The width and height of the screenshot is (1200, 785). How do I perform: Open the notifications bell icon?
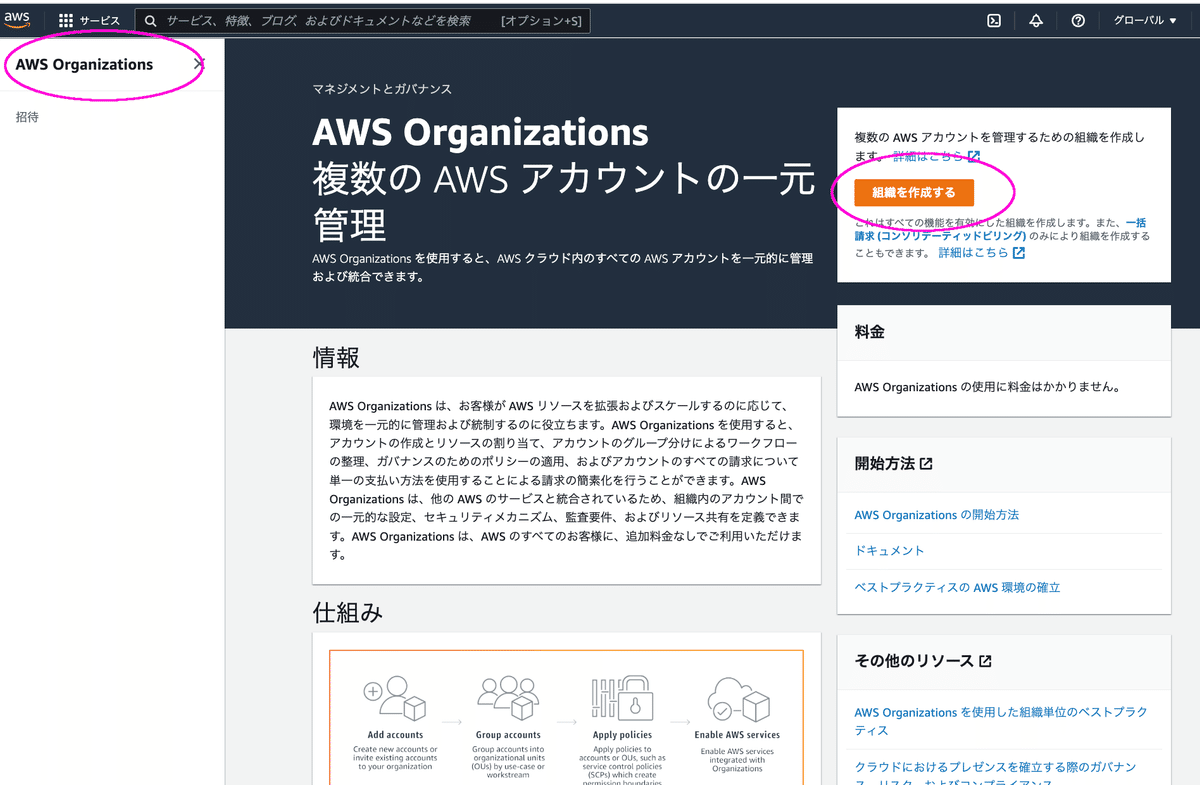[x=1036, y=20]
